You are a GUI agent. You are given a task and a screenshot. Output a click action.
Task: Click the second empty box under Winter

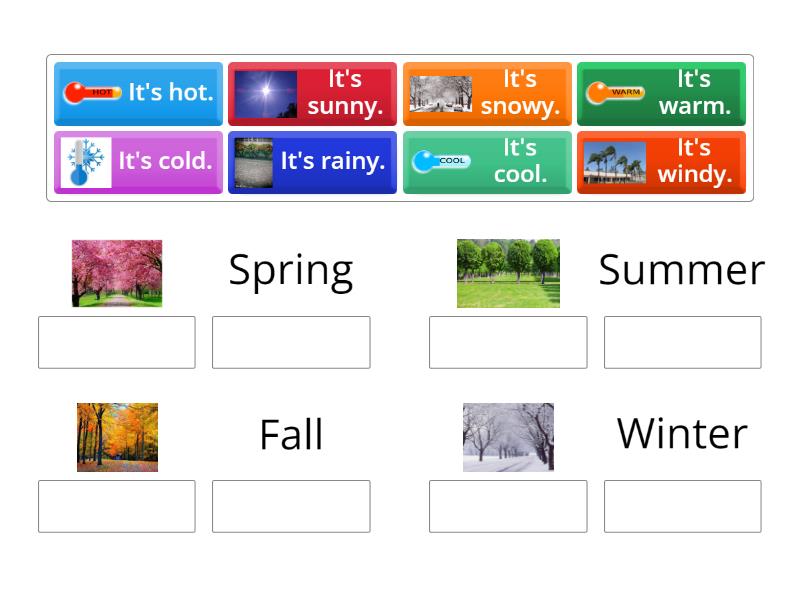683,506
